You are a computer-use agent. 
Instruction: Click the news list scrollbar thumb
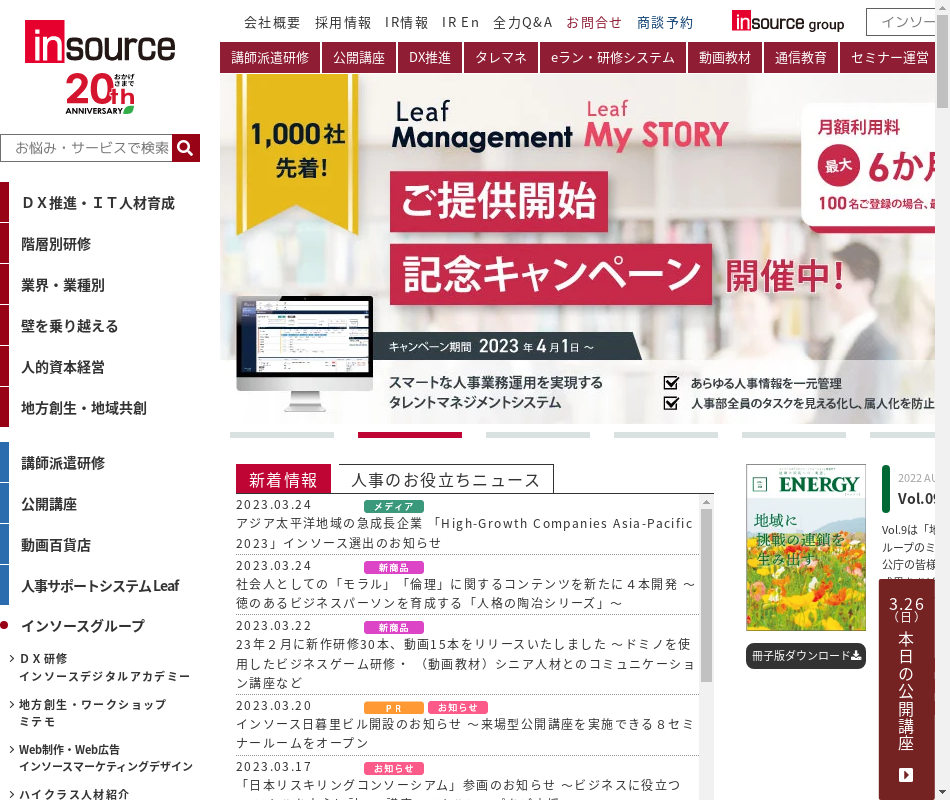point(706,595)
